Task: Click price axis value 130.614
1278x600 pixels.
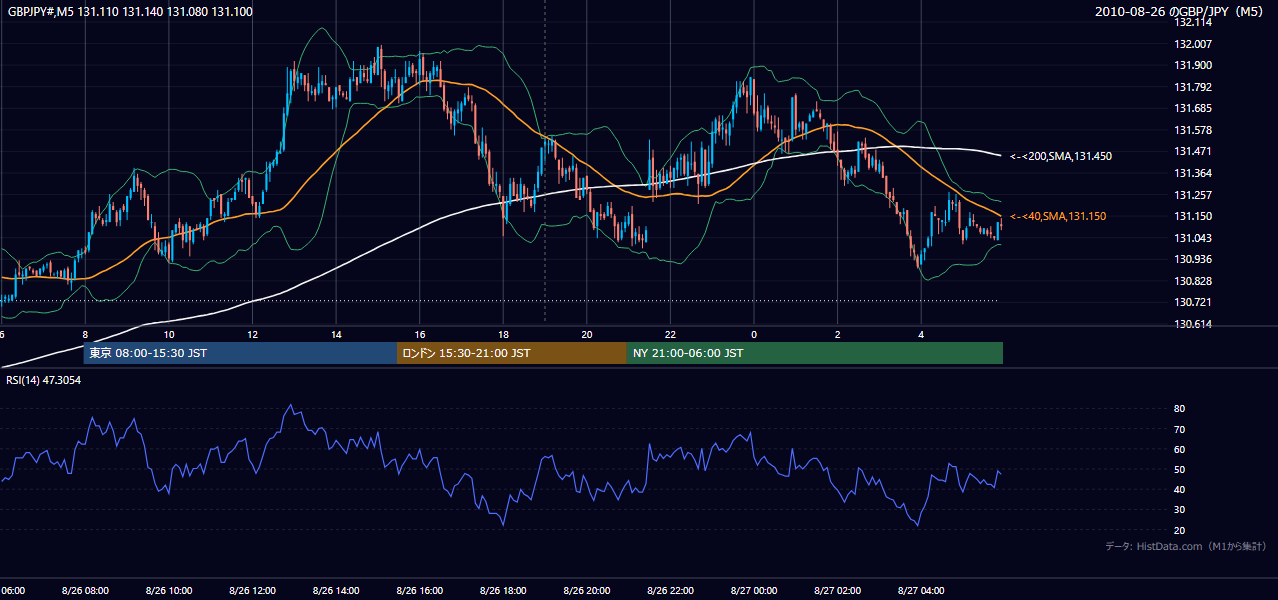Action: pyautogui.click(x=1192, y=324)
